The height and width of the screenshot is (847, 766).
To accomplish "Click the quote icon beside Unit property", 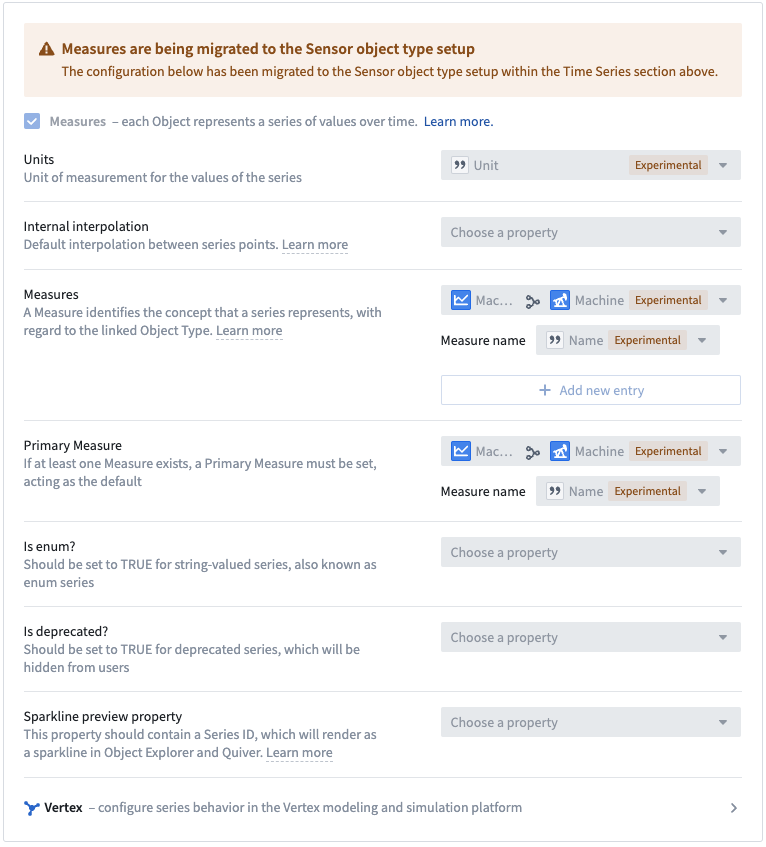I will coord(460,165).
